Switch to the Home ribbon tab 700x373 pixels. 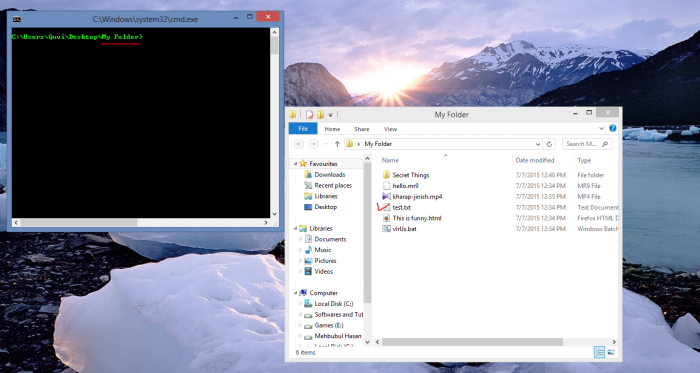332,129
